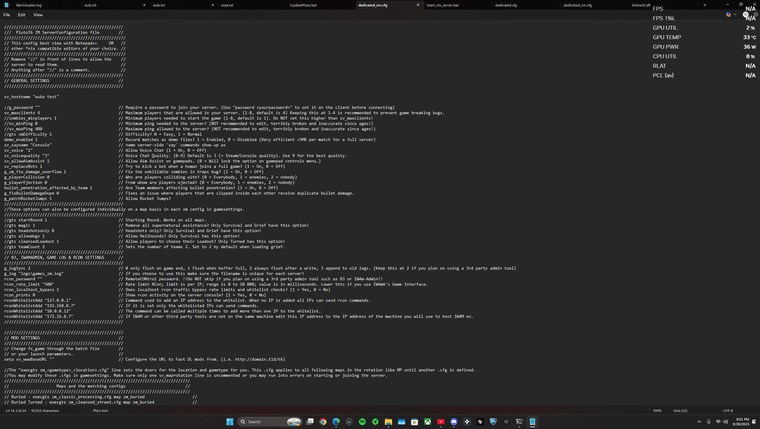Viewport: 760px width, 429px height.
Task: Switch to the start_zm_server.bat tab
Action: tap(443, 5)
